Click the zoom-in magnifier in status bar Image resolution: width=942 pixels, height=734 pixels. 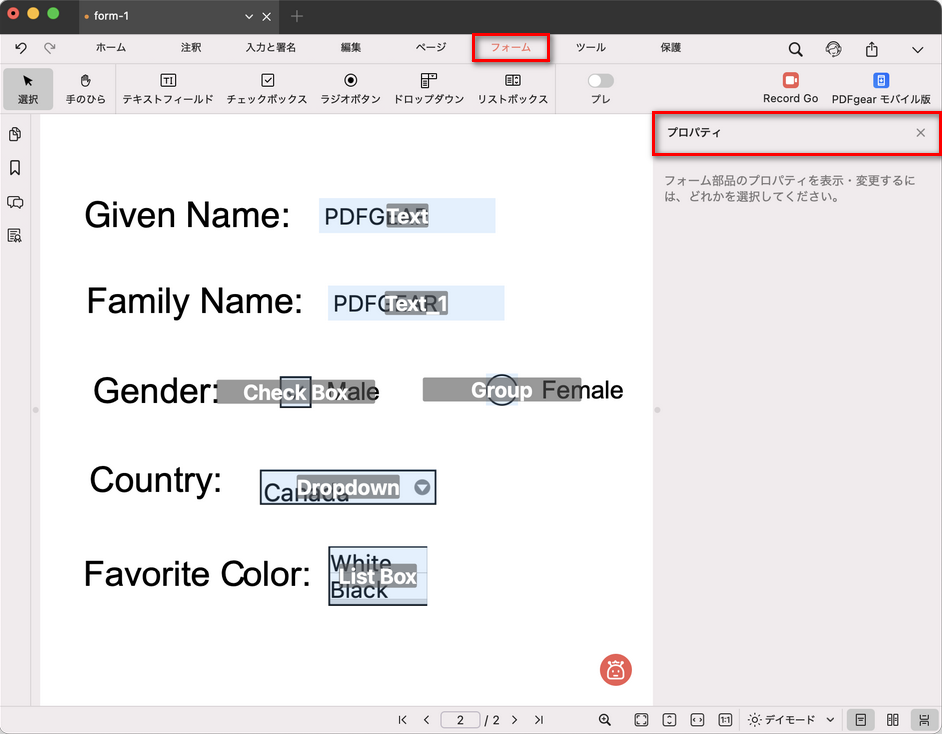[605, 720]
